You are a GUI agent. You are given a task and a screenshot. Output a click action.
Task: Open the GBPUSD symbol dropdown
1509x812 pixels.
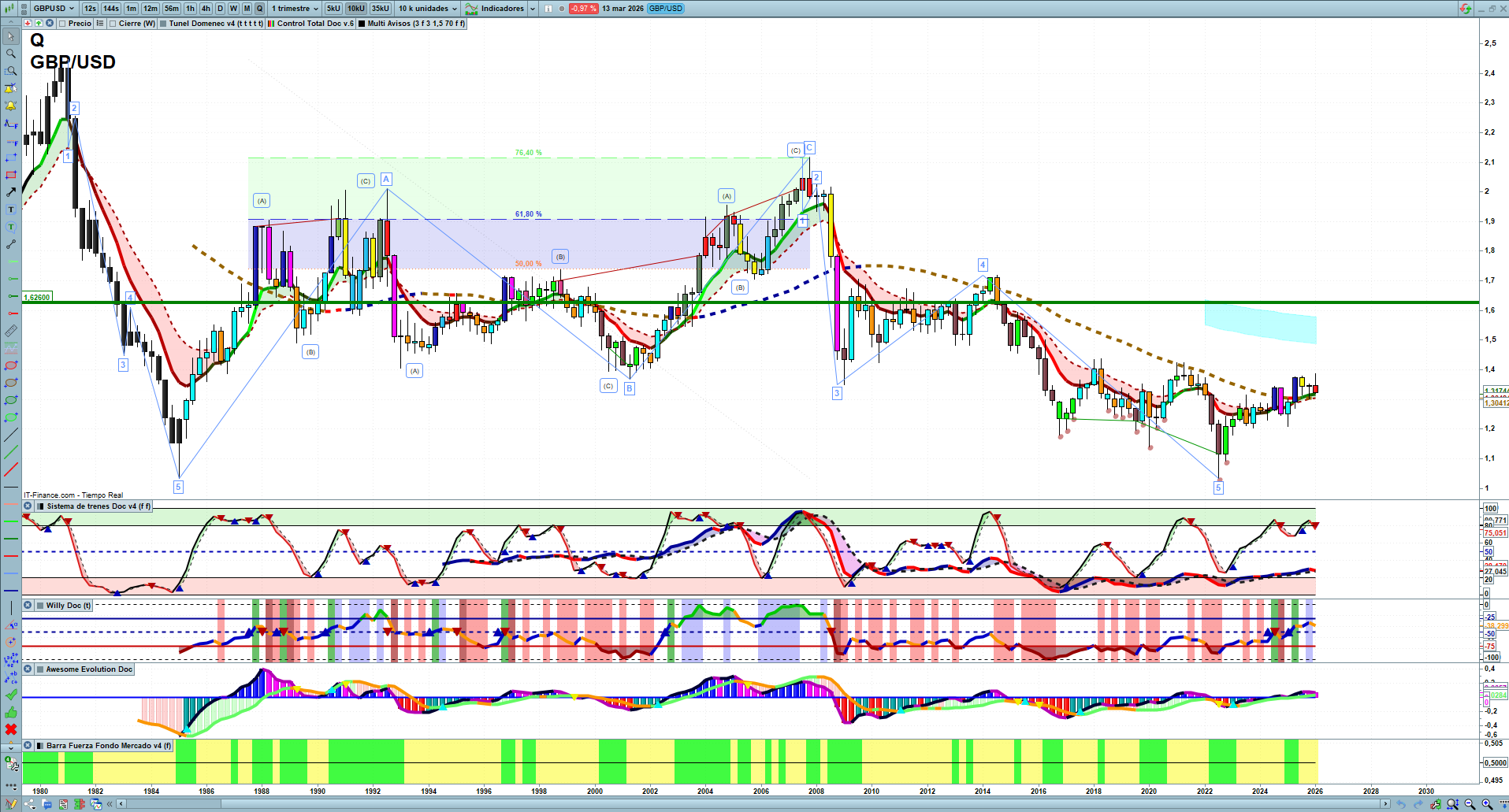(x=54, y=9)
